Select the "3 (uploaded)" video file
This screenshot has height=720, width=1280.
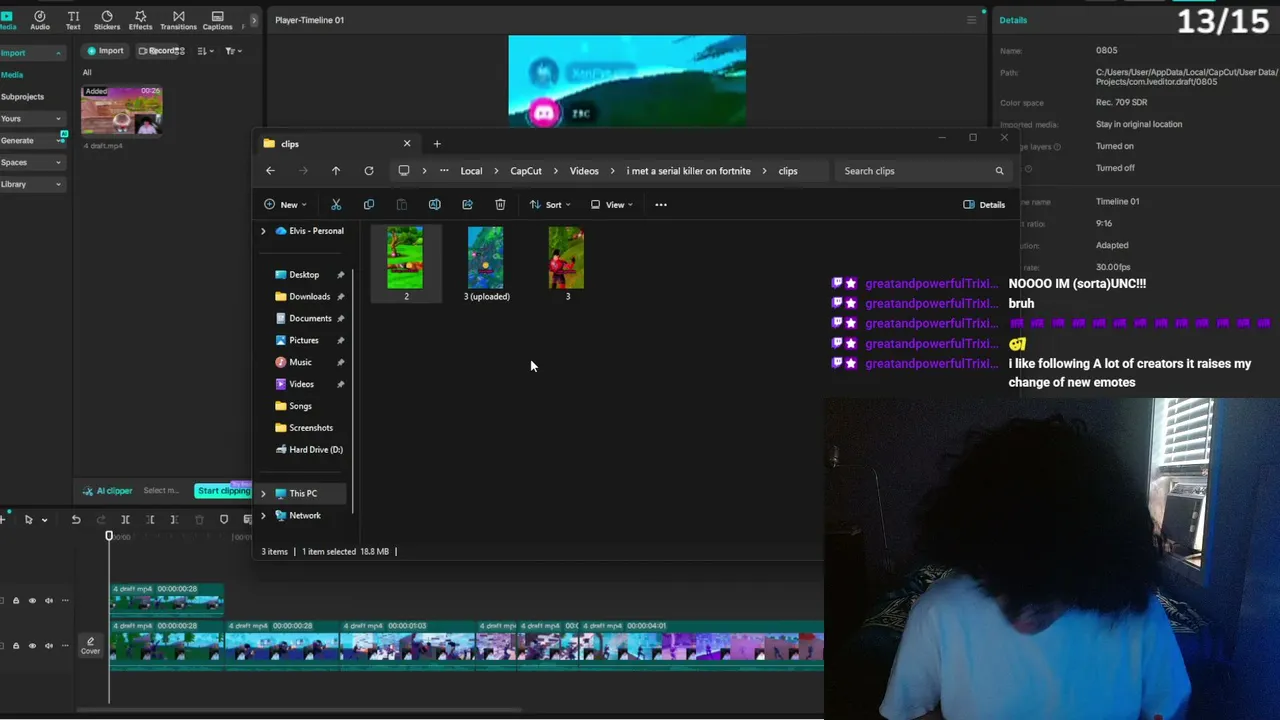coord(486,264)
